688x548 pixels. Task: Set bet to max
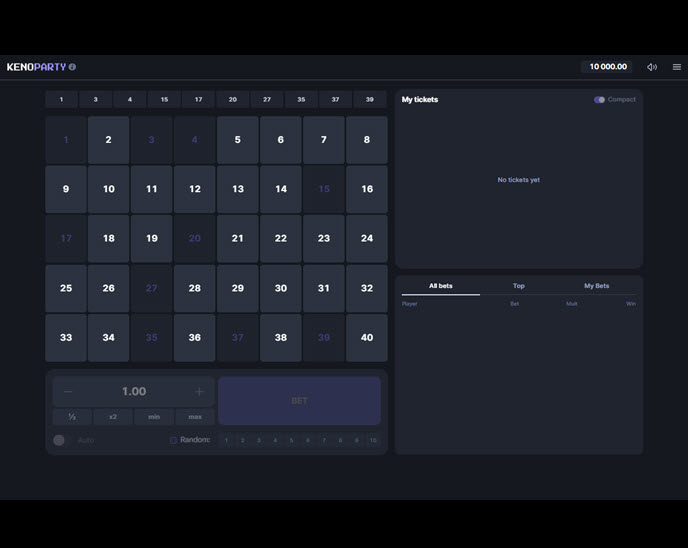[195, 417]
